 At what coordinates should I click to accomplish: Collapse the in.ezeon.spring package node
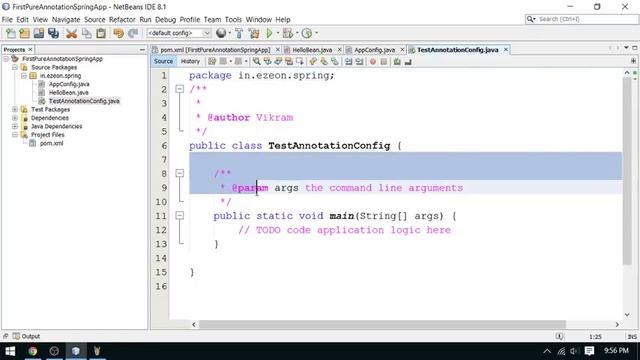24,76
